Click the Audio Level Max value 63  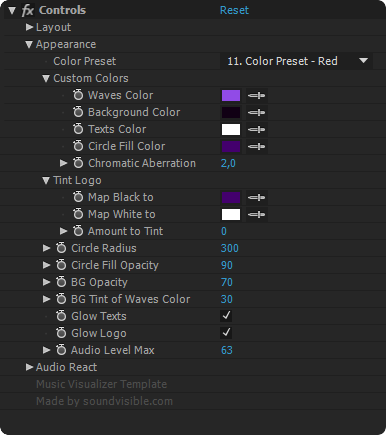227,350
